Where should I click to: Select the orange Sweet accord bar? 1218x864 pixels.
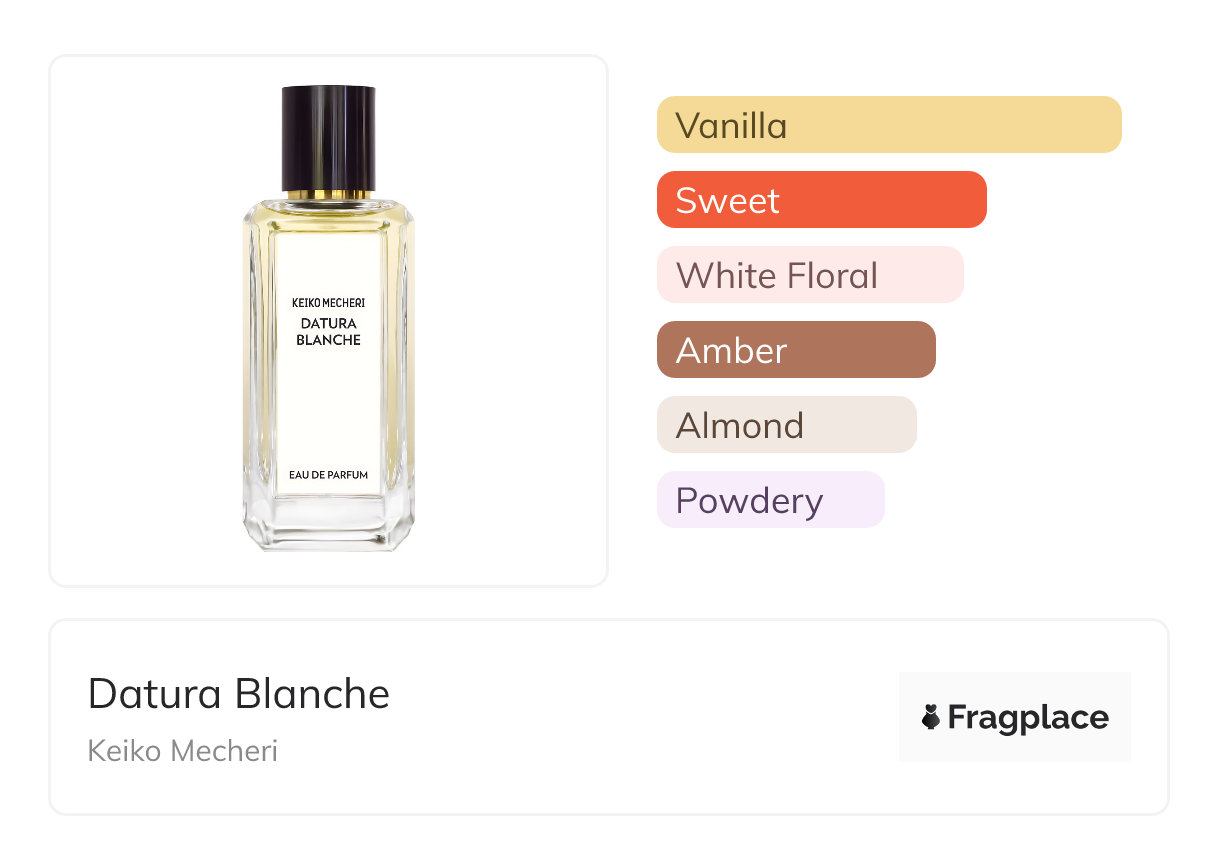[x=821, y=200]
